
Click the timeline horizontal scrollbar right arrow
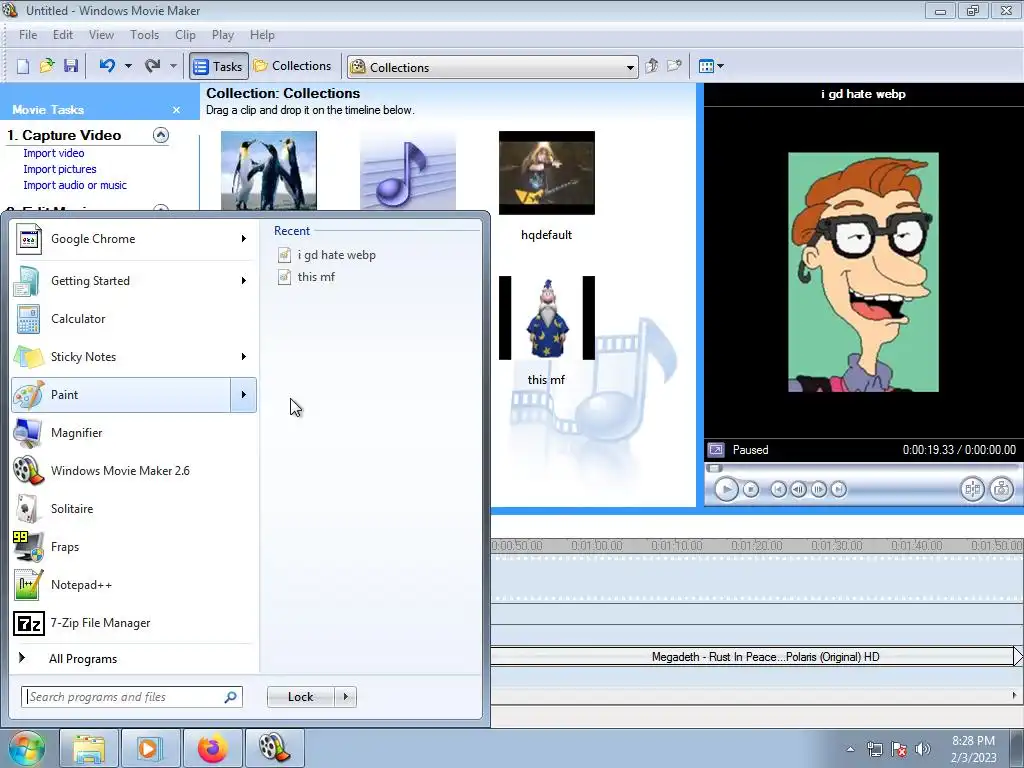click(x=1014, y=696)
